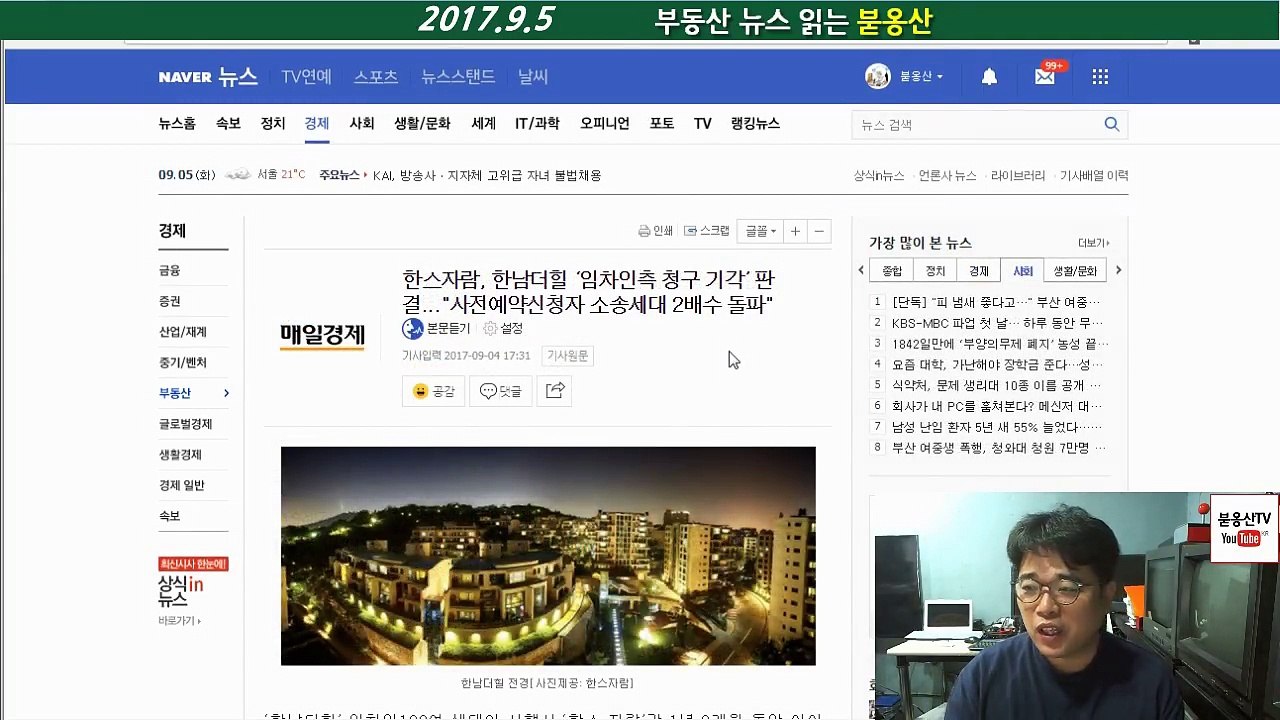Open the 경제 일반 sidebar category
1280x720 pixels.
181,485
